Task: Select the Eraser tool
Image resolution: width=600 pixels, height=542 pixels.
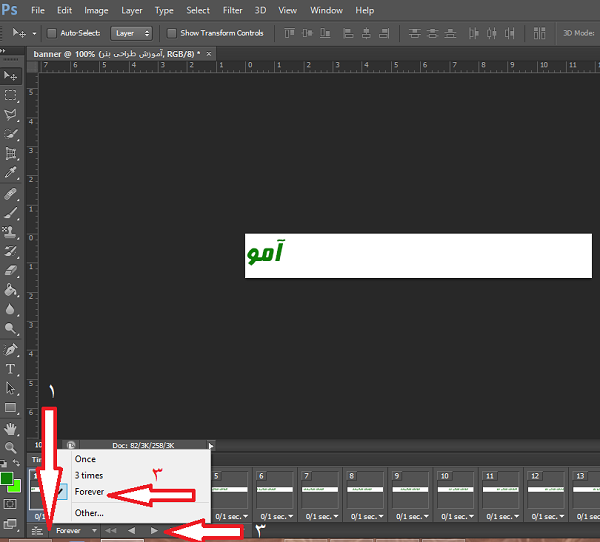Action: pos(11,271)
